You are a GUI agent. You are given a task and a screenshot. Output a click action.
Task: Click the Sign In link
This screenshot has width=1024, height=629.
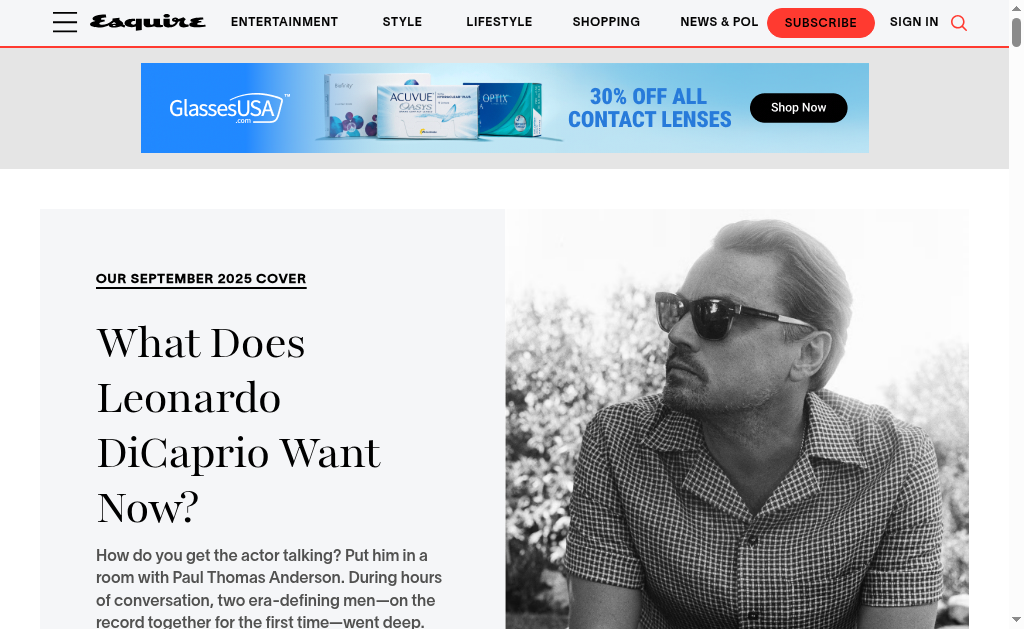(914, 22)
